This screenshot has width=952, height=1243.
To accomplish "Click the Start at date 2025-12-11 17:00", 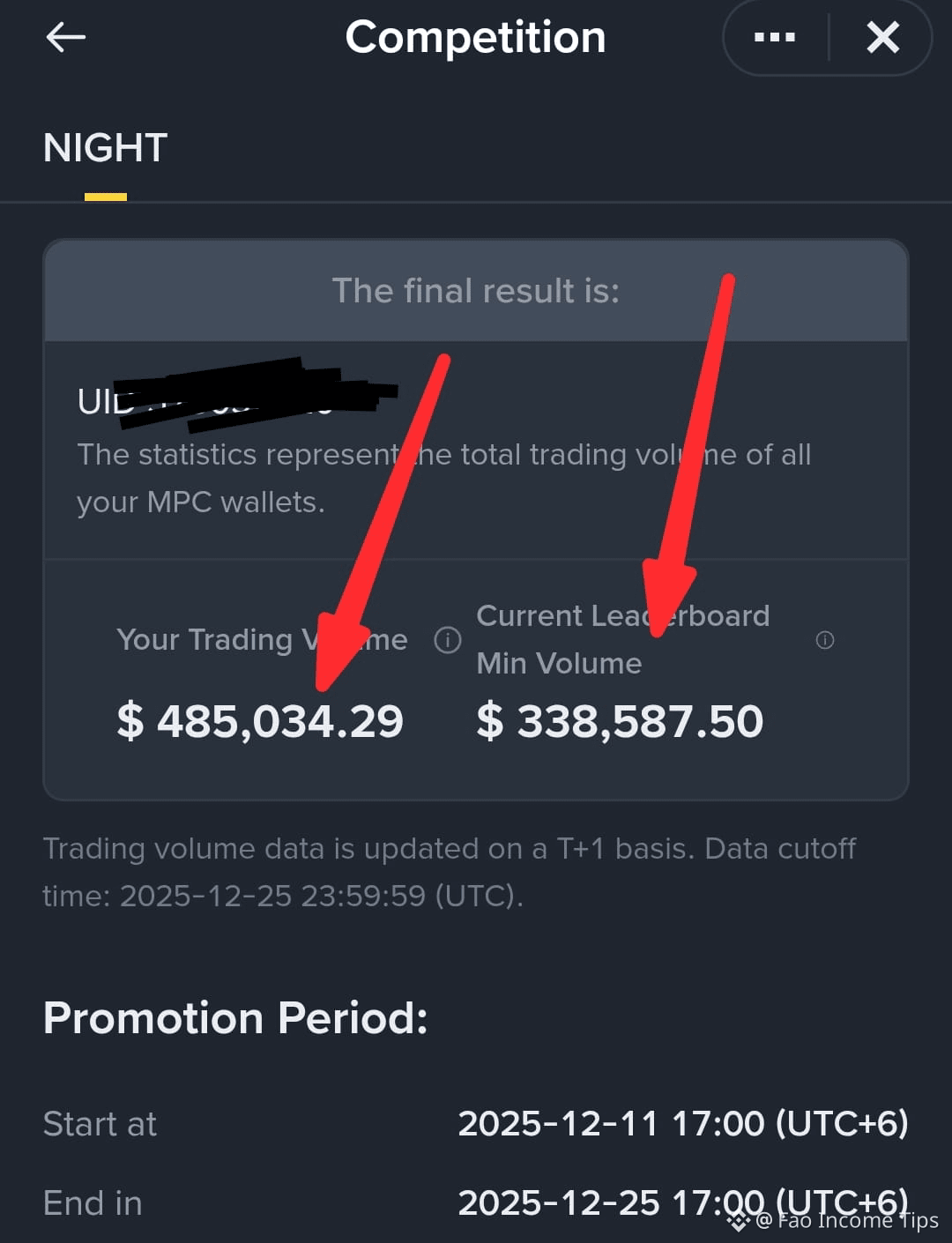I will click(683, 1124).
